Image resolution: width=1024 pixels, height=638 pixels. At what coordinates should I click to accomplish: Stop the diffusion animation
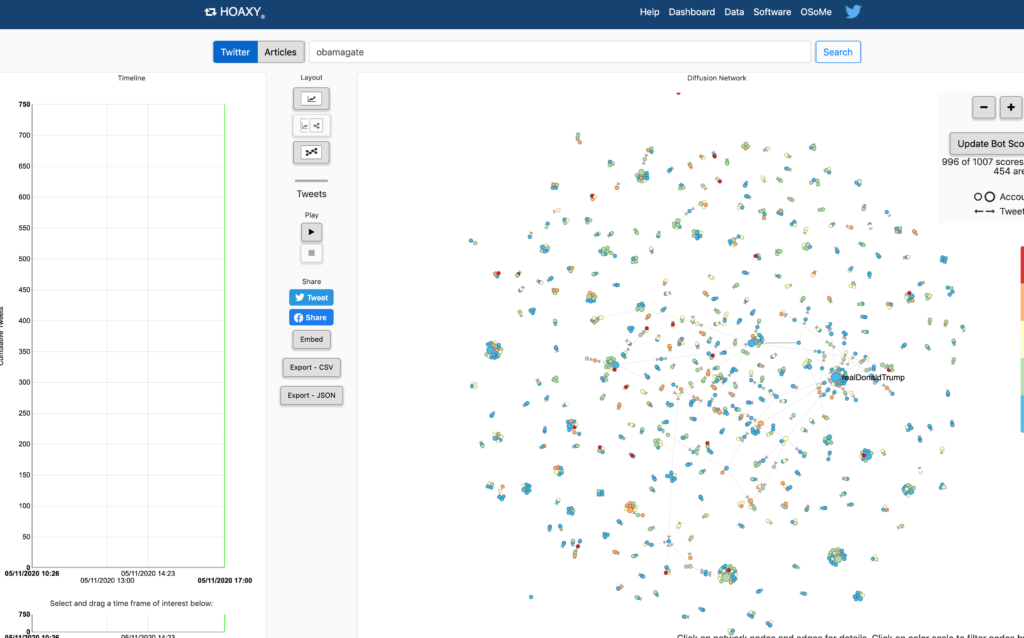point(312,253)
